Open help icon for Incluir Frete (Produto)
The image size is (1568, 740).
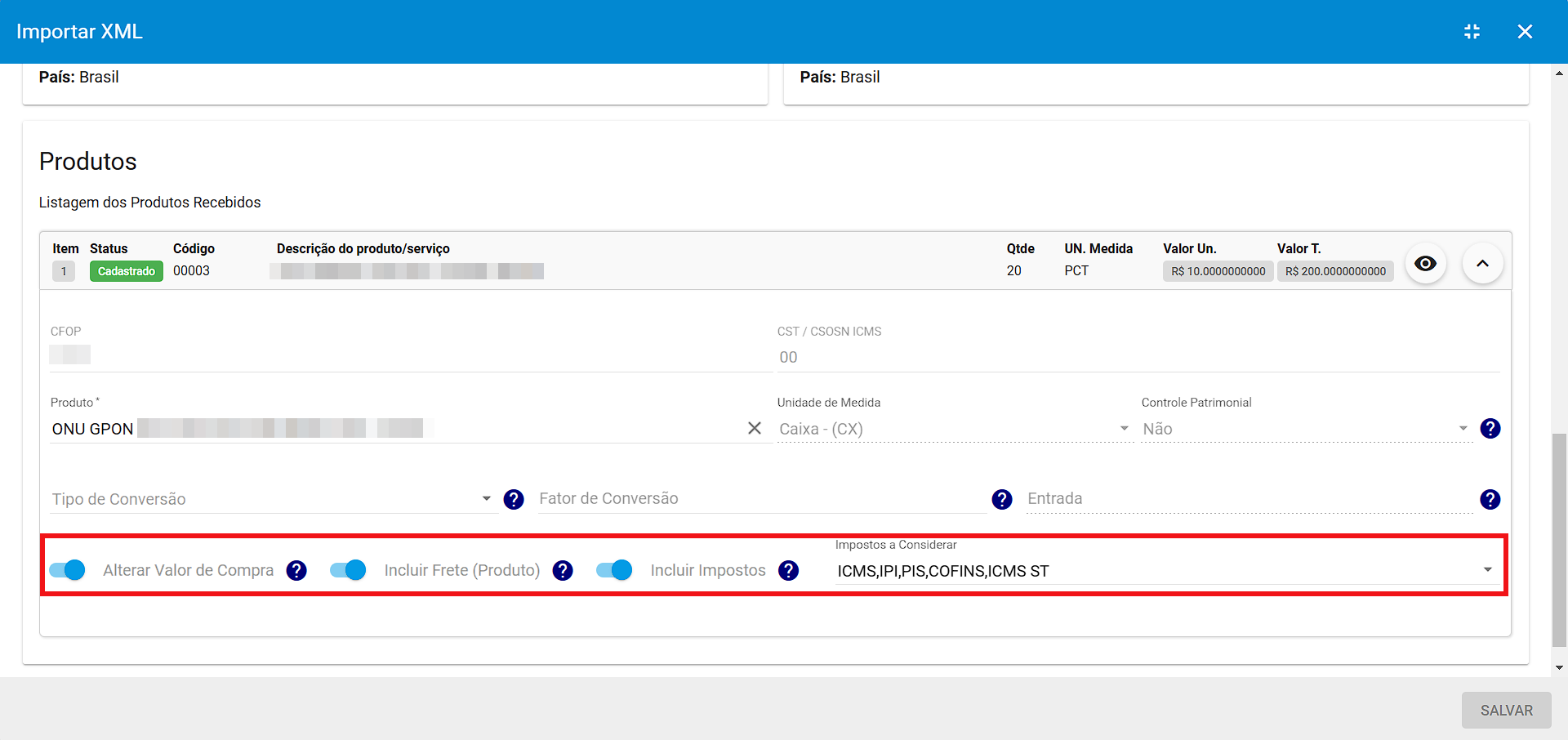point(563,570)
